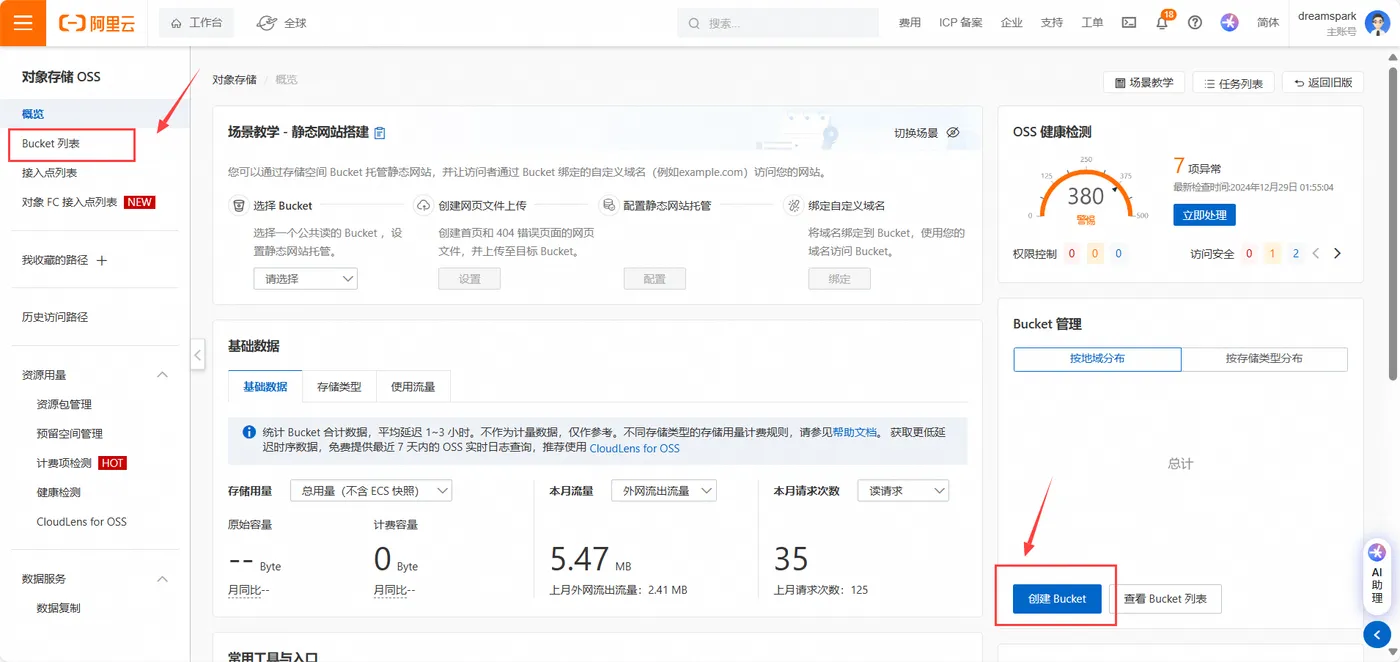This screenshot has height=662, width=1400.
Task: Hide the scenario tutorial with eye icon
Action: pyautogui.click(x=953, y=133)
